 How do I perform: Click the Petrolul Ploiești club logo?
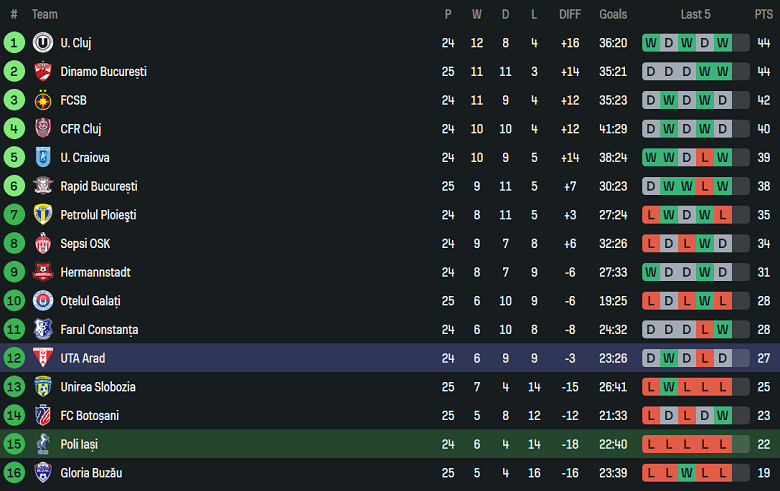pyautogui.click(x=42, y=215)
